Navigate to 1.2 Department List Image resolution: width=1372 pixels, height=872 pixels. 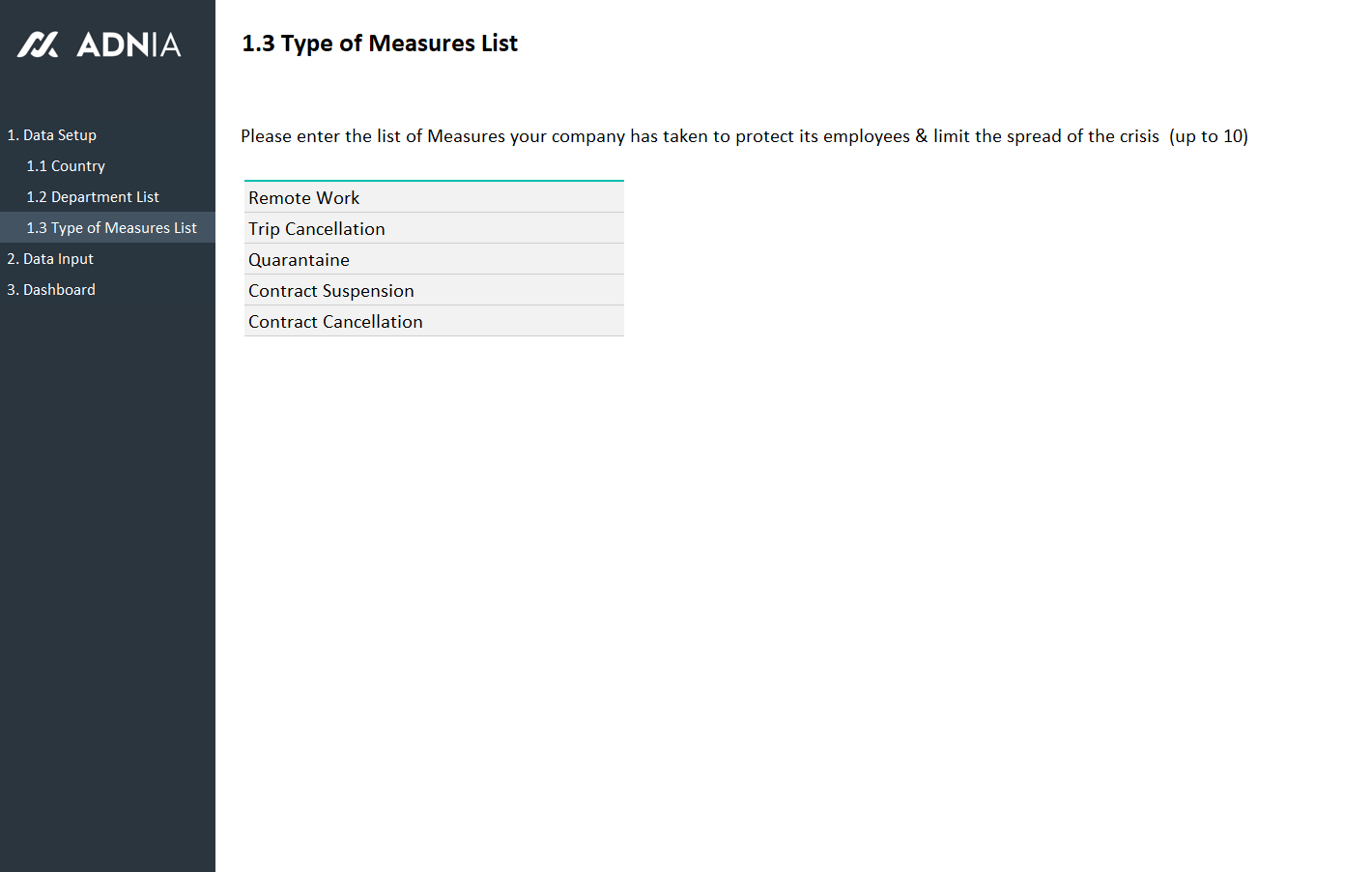[93, 197]
